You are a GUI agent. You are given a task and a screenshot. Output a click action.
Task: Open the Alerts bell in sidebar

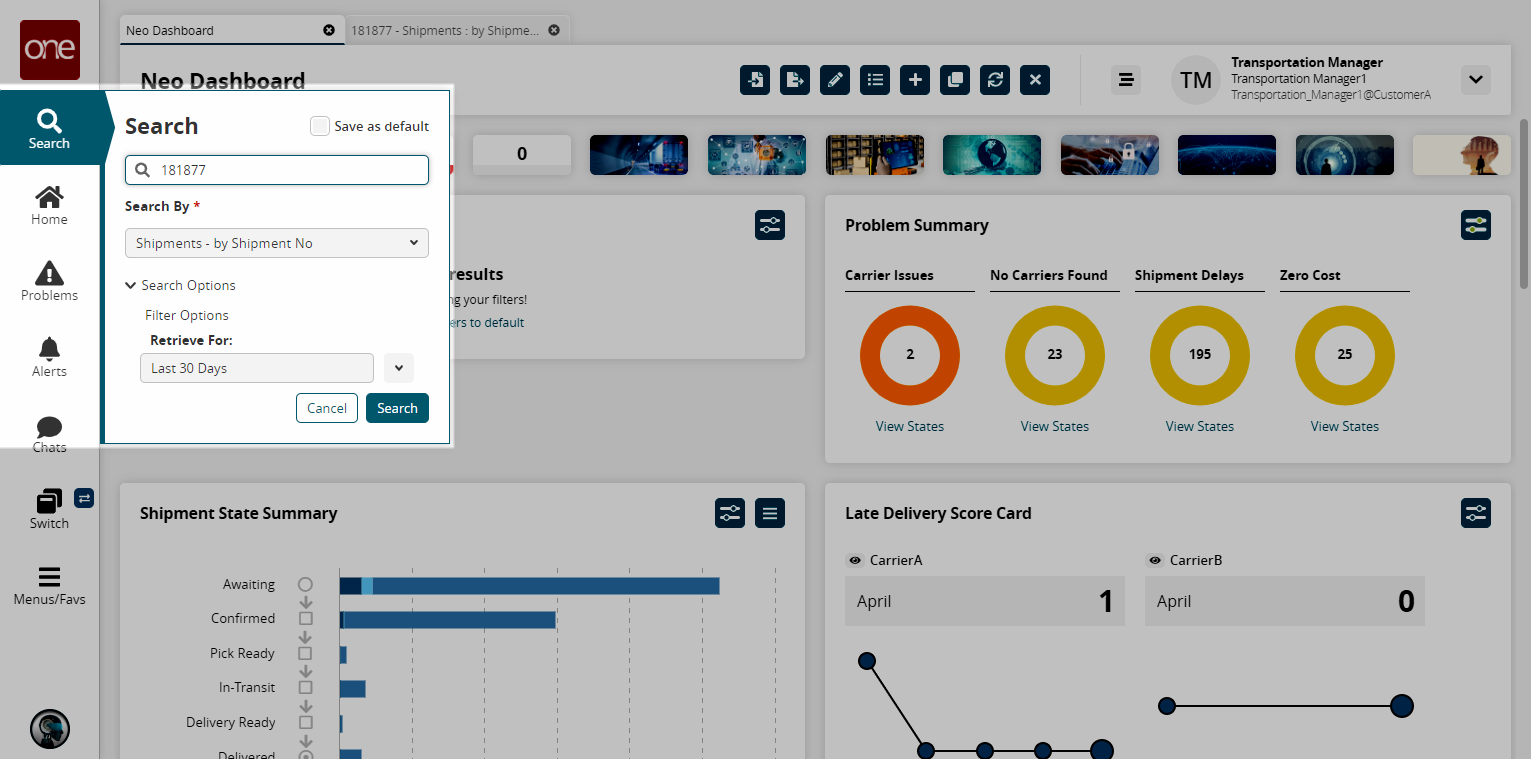pyautogui.click(x=49, y=357)
